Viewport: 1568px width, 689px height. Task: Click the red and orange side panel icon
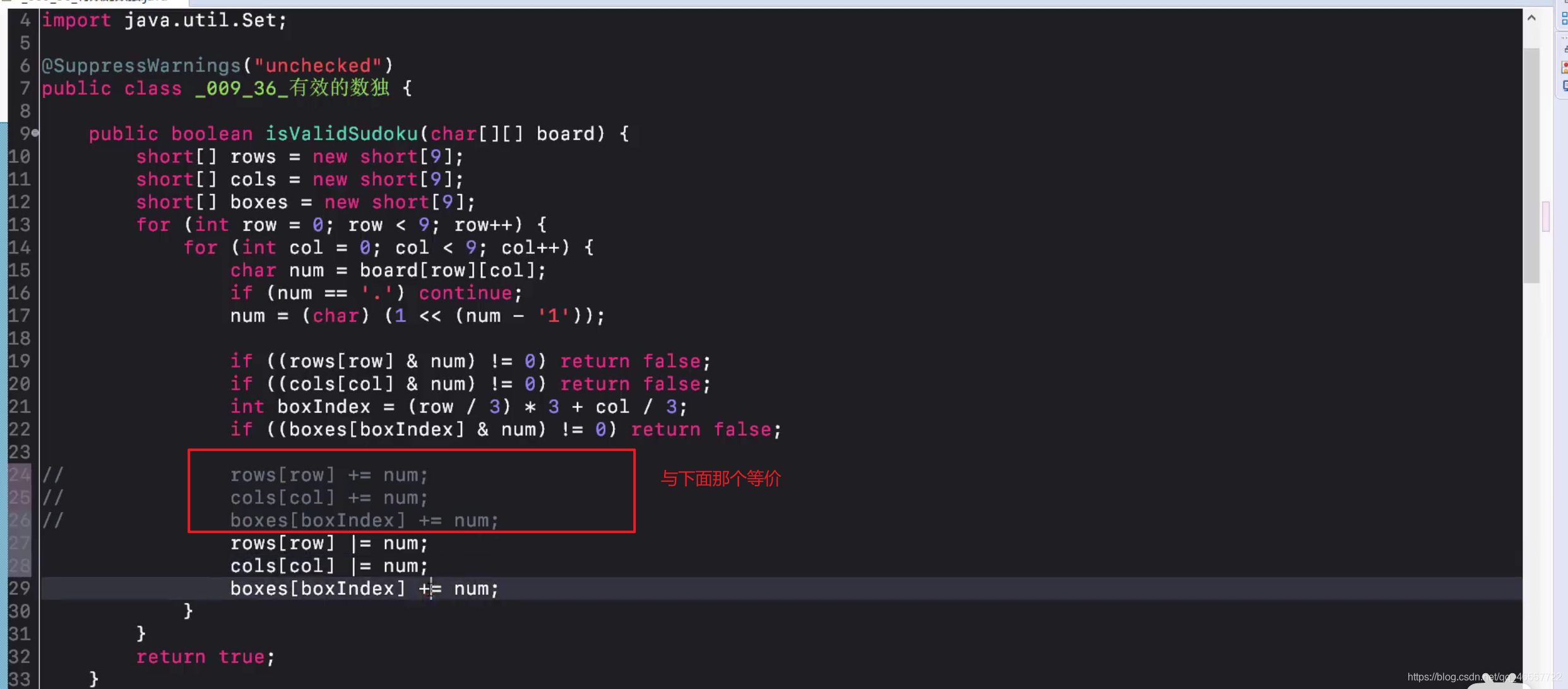[x=1564, y=67]
